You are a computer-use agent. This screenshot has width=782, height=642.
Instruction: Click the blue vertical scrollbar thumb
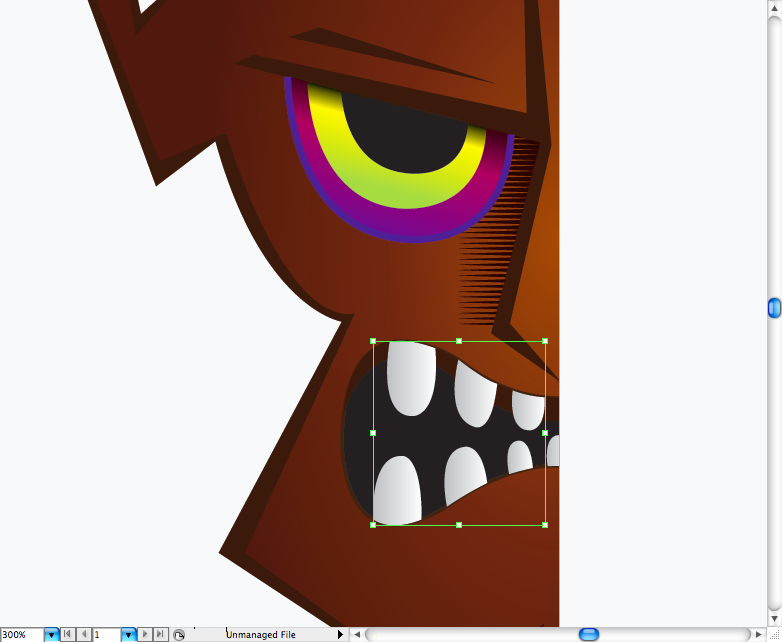(x=775, y=308)
